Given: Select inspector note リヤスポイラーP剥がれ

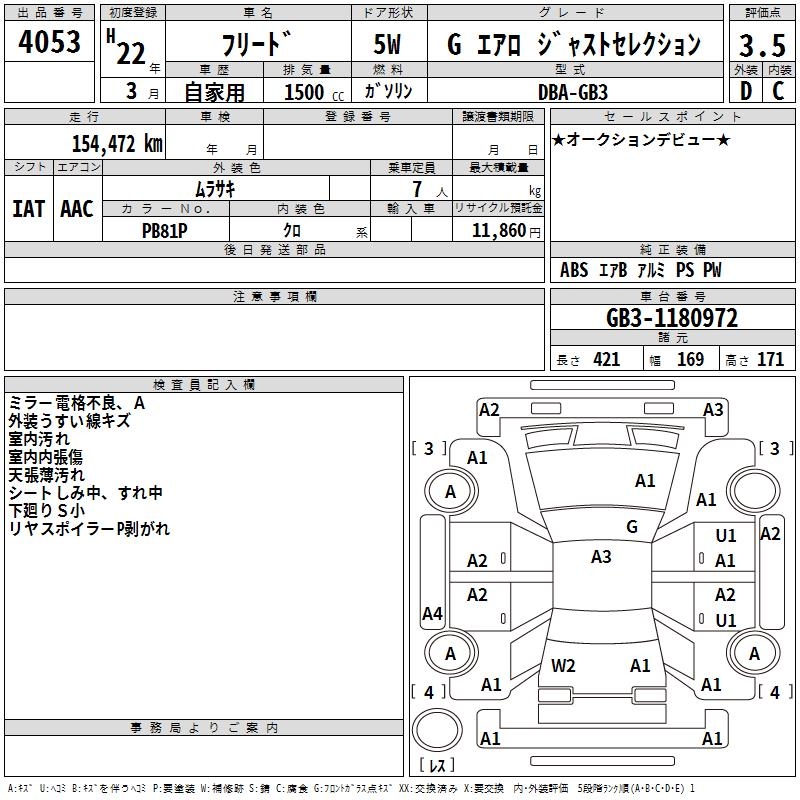Looking at the screenshot, I should [x=89, y=529].
